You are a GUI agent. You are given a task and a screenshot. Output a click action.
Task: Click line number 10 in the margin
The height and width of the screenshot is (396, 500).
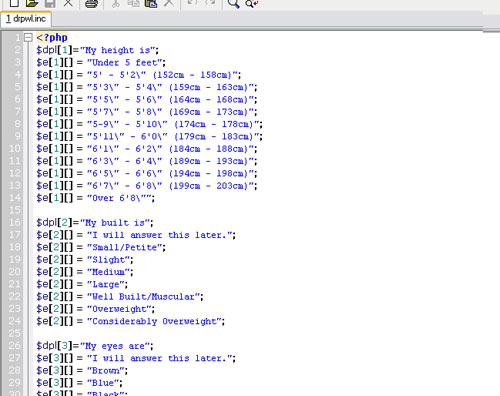tap(14, 148)
